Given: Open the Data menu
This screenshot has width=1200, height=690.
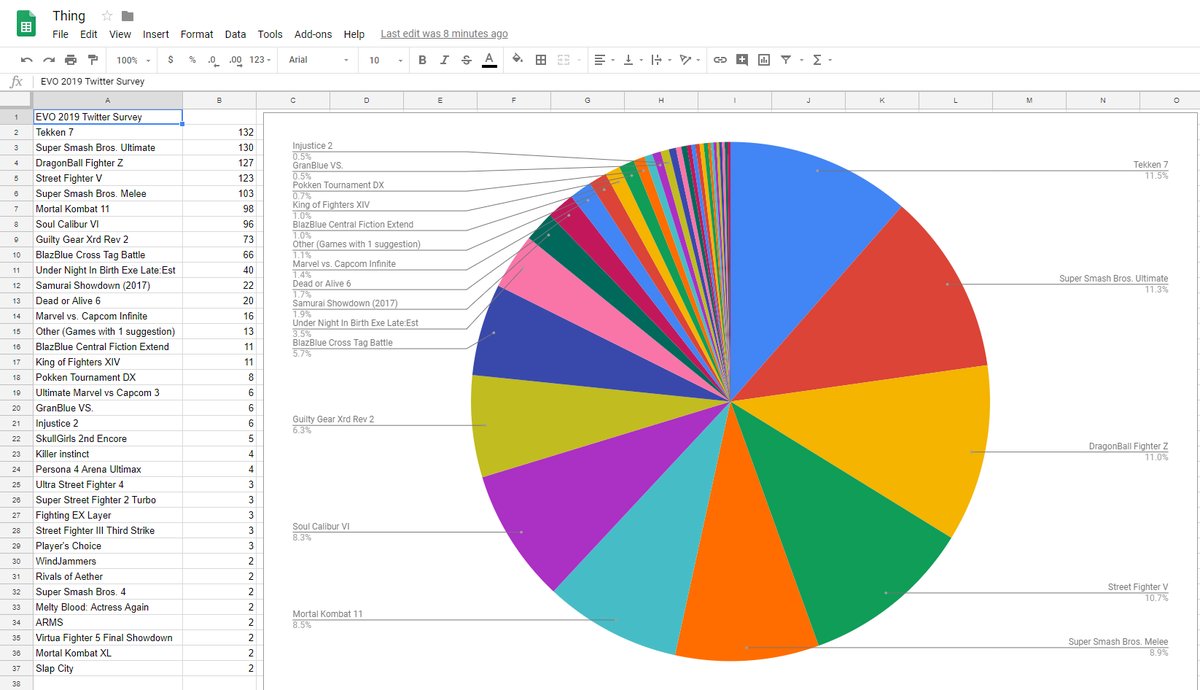Looking at the screenshot, I should tap(235, 34).
